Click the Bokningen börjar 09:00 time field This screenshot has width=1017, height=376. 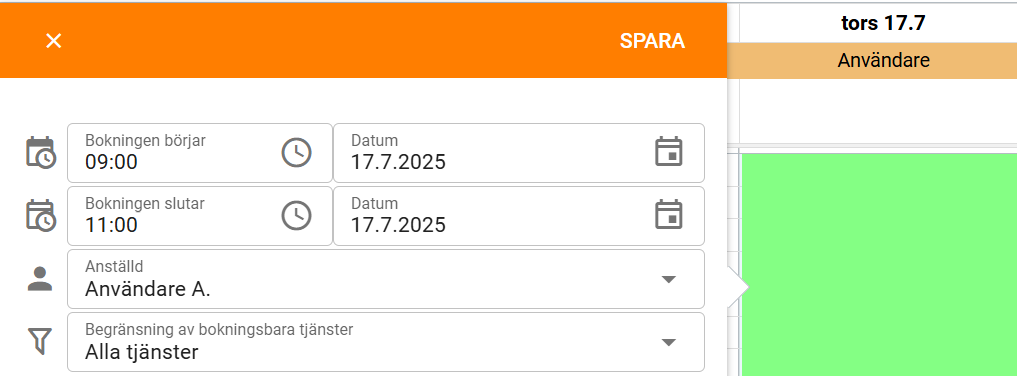(200, 153)
